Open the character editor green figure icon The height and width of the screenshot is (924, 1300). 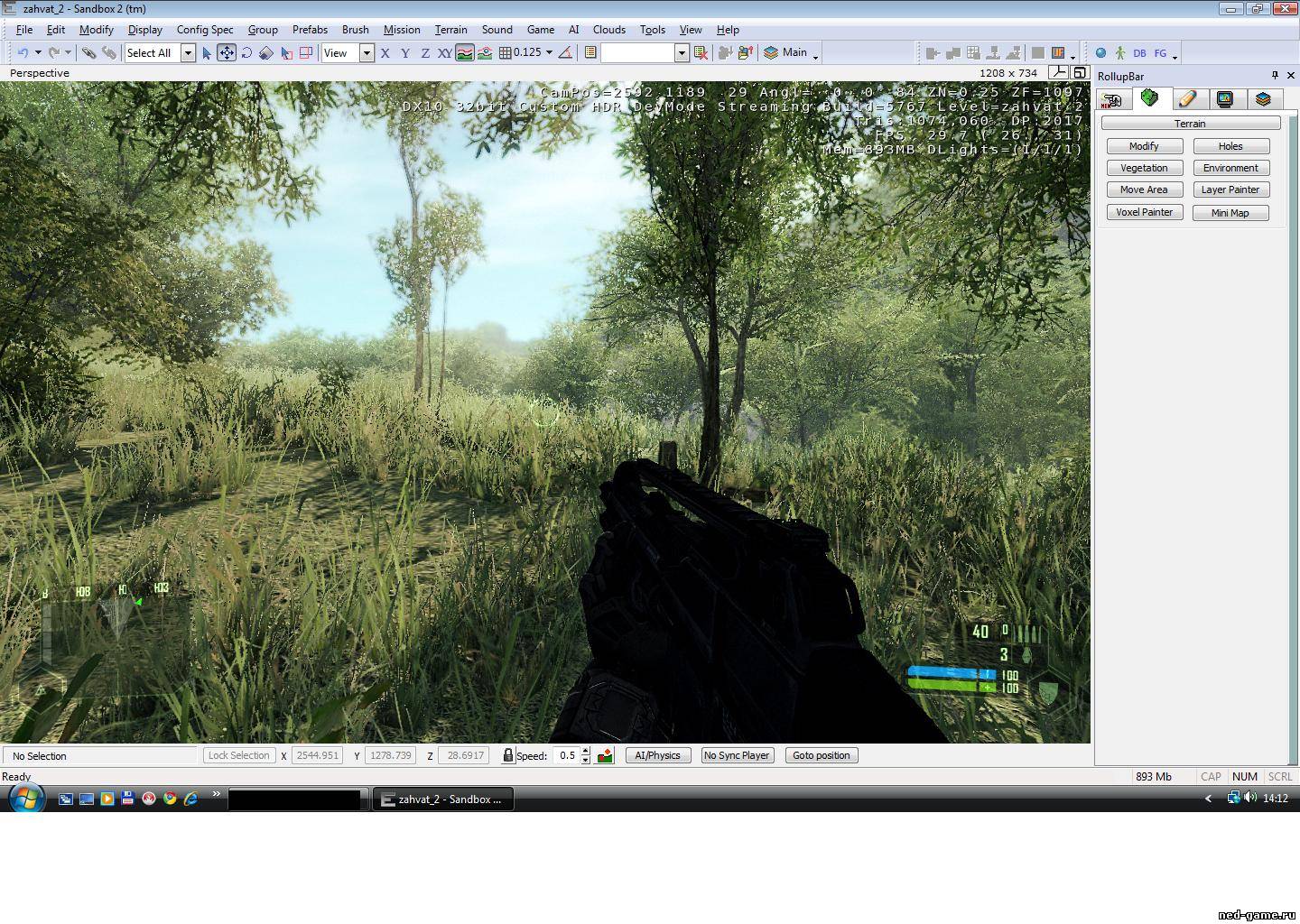(x=1119, y=53)
